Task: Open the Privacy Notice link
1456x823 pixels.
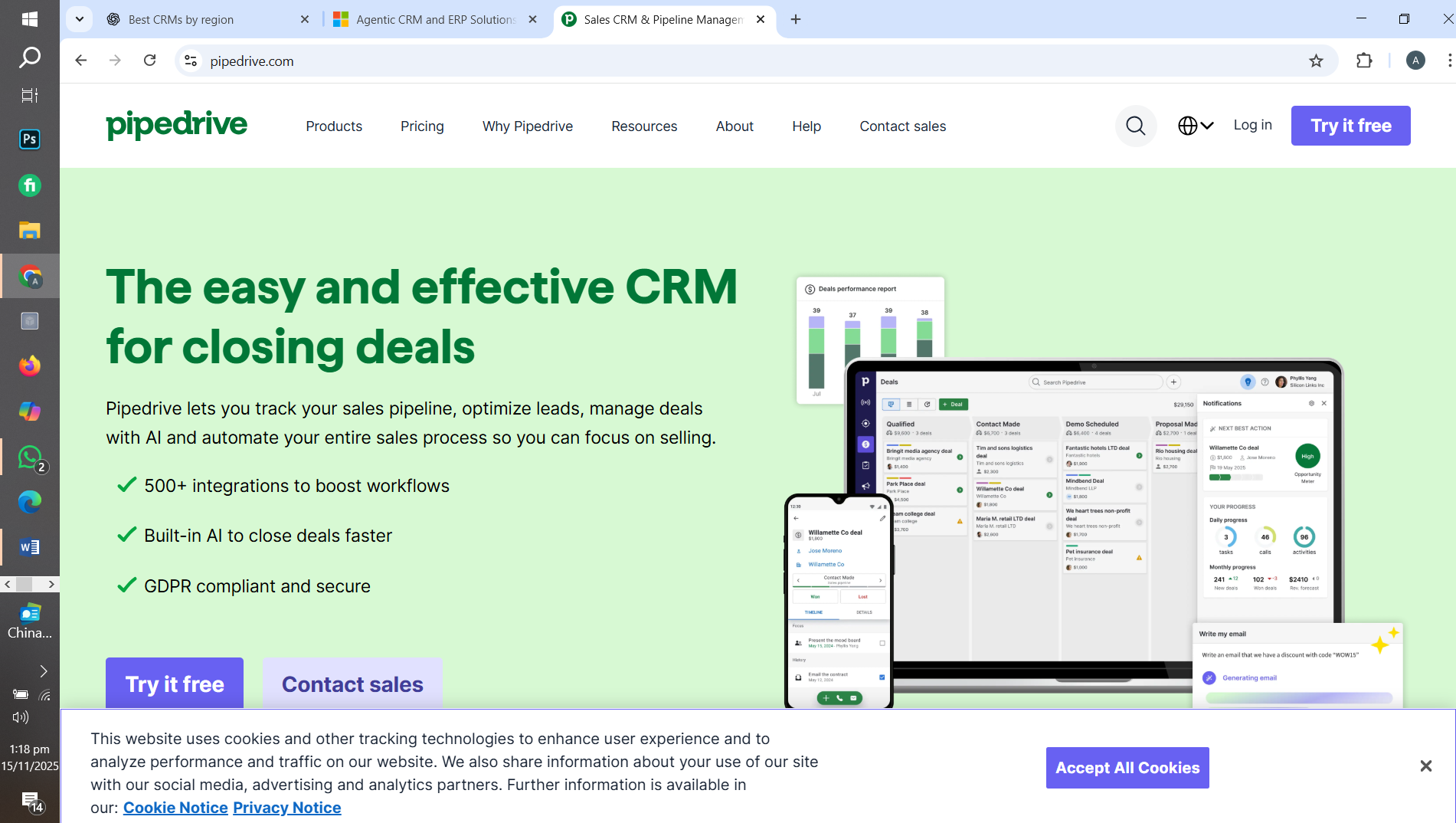Action: coord(286,807)
